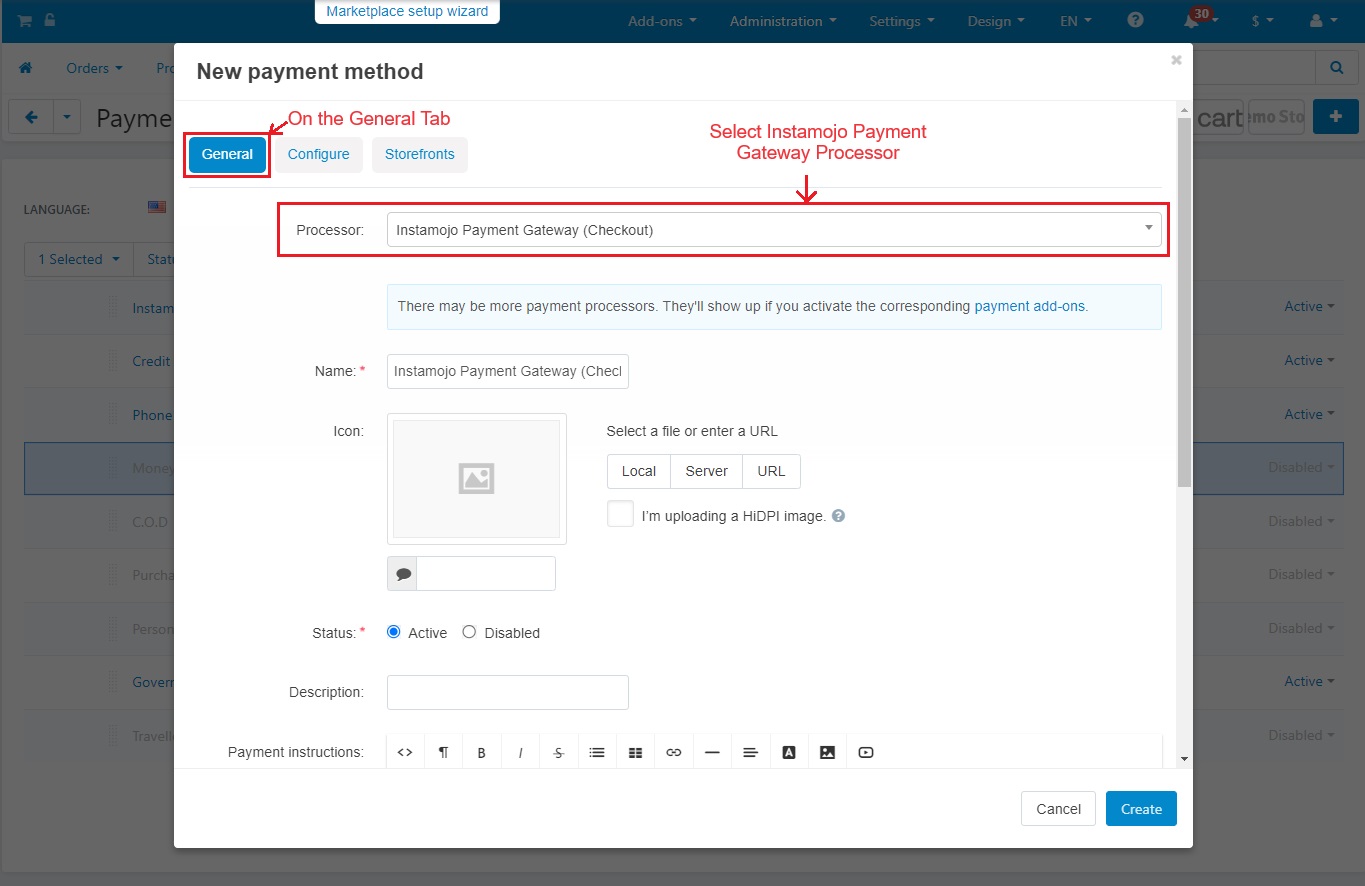Open the EN language dropdown
1365x886 pixels.
click(1076, 21)
